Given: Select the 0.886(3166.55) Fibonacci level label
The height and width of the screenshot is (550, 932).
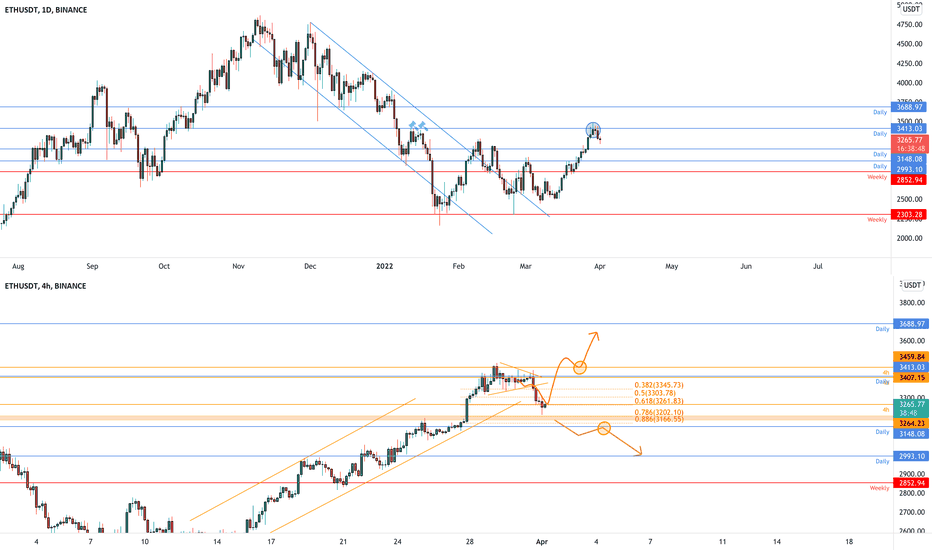Looking at the screenshot, I should tap(658, 419).
